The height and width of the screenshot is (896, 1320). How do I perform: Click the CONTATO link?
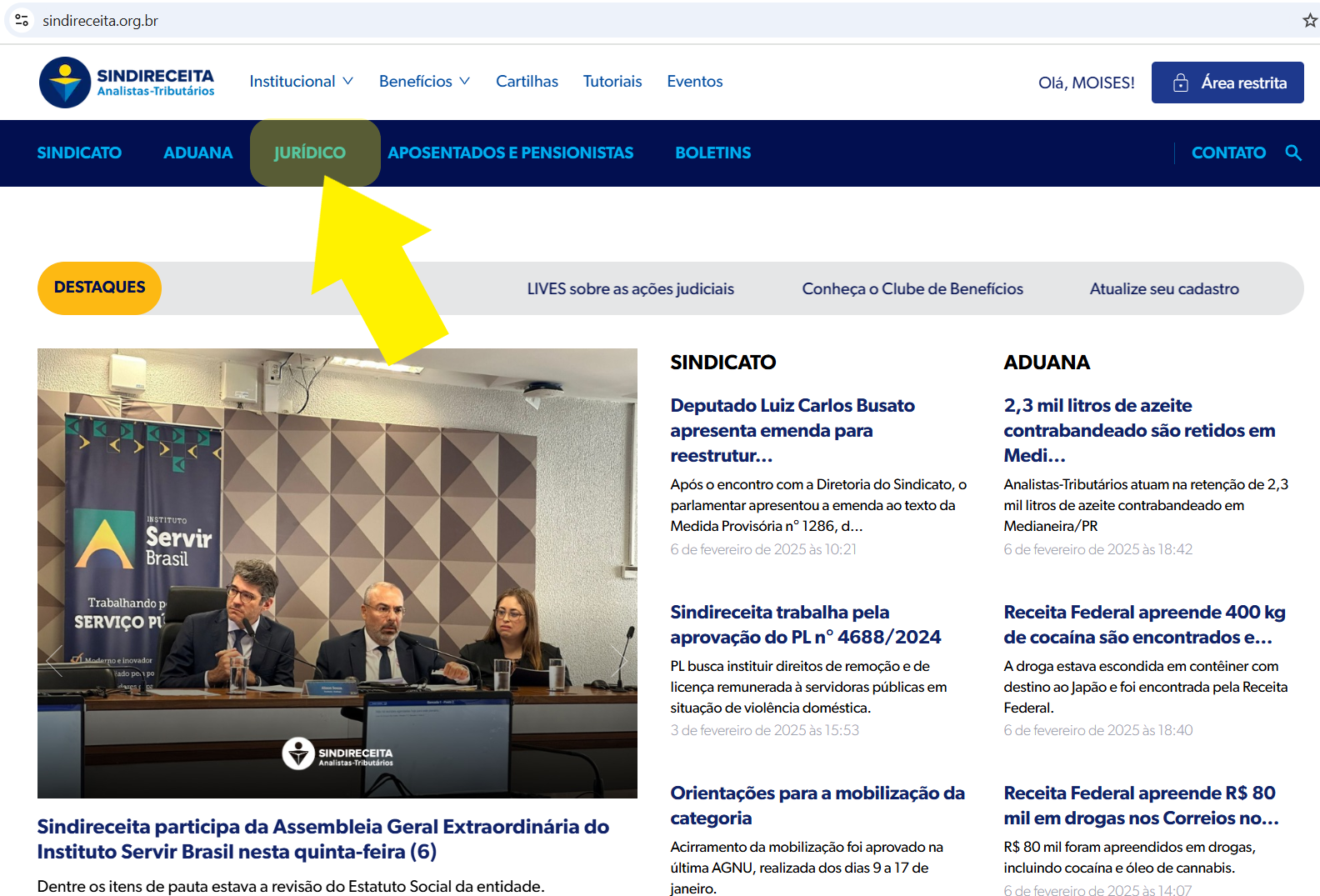coord(1227,153)
